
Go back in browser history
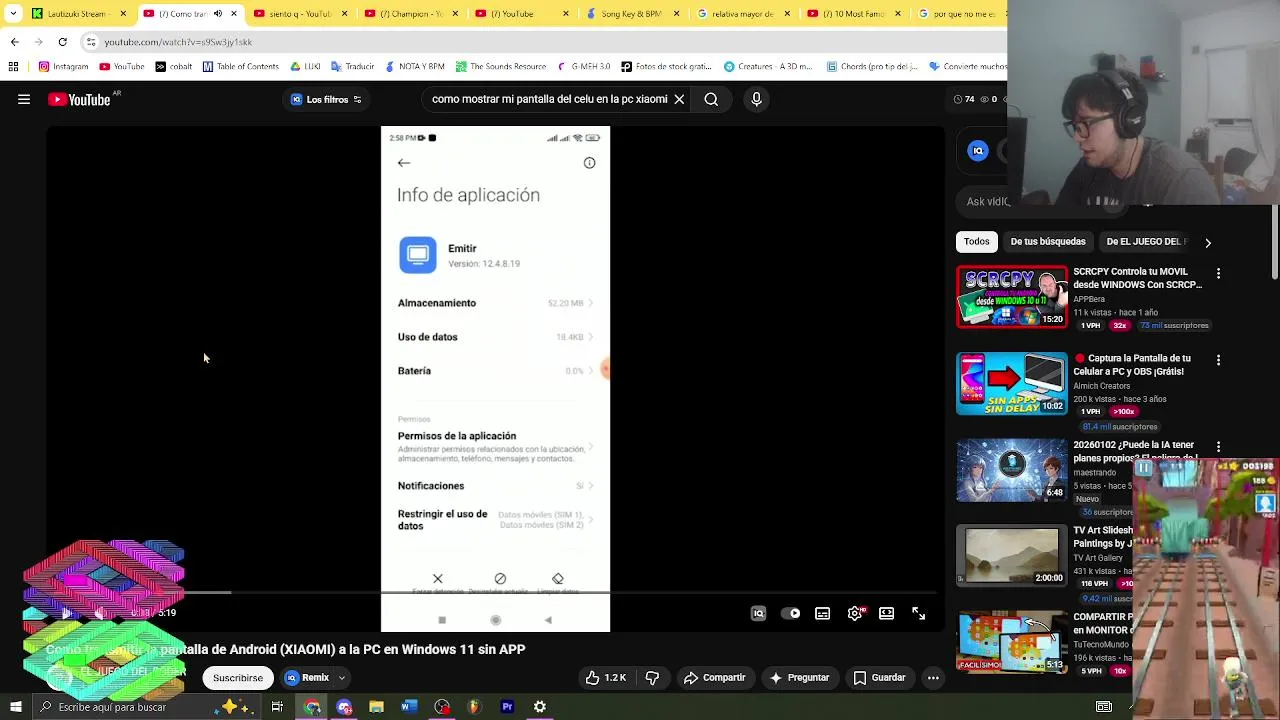click(x=14, y=42)
